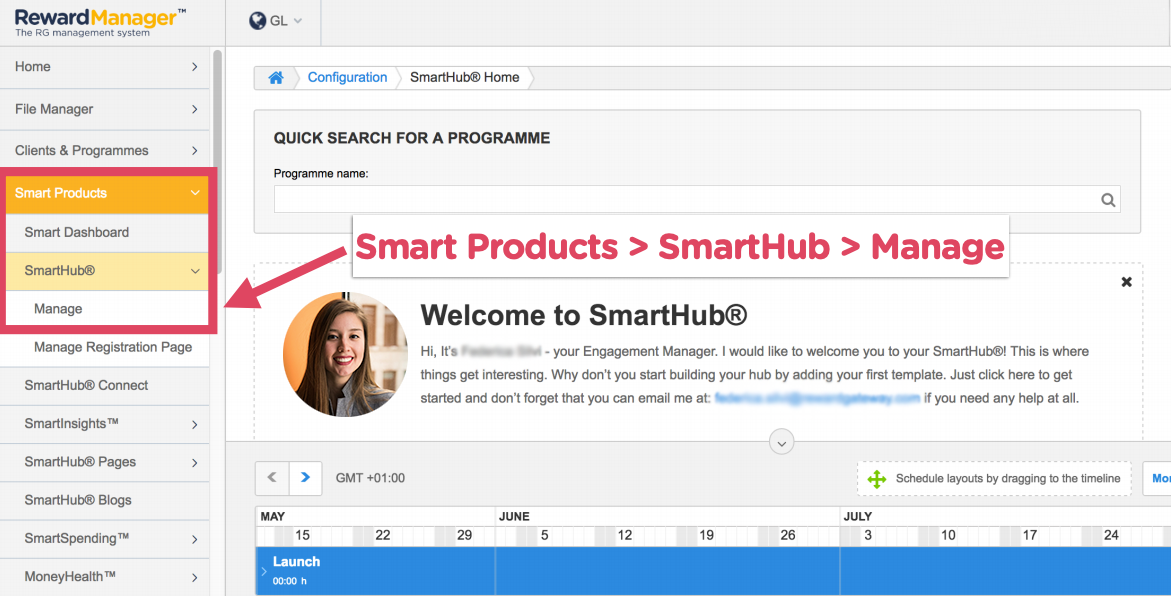The width and height of the screenshot is (1171, 597).
Task: Close the Welcome to SmartHub panel
Action: pyautogui.click(x=1126, y=282)
